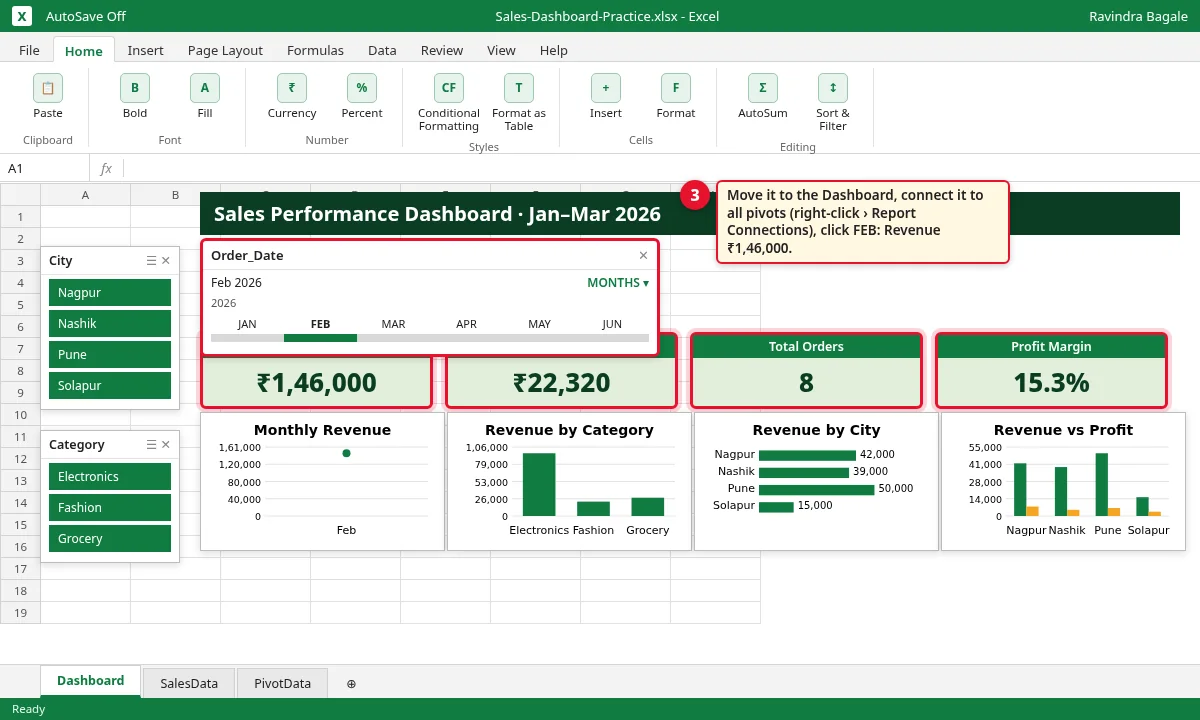
Task: Click the Insert cells icon
Action: [606, 88]
